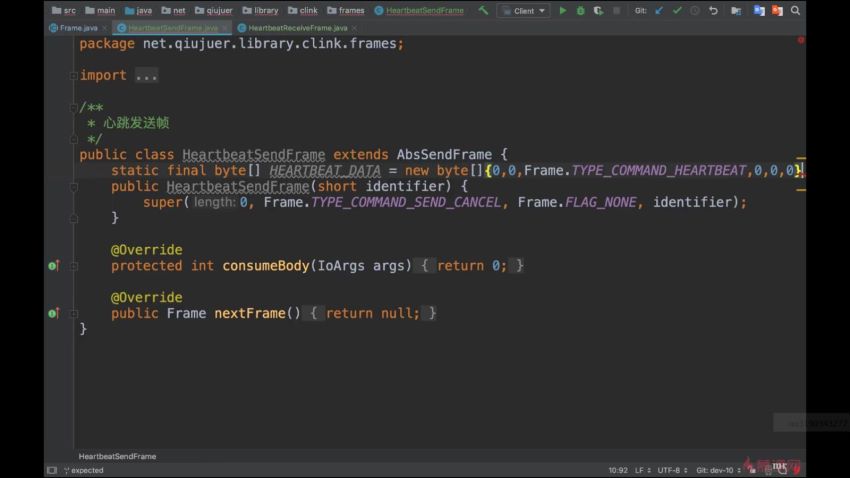The image size is (850, 478).
Task: Expand the folded import block
Action: click(146, 76)
